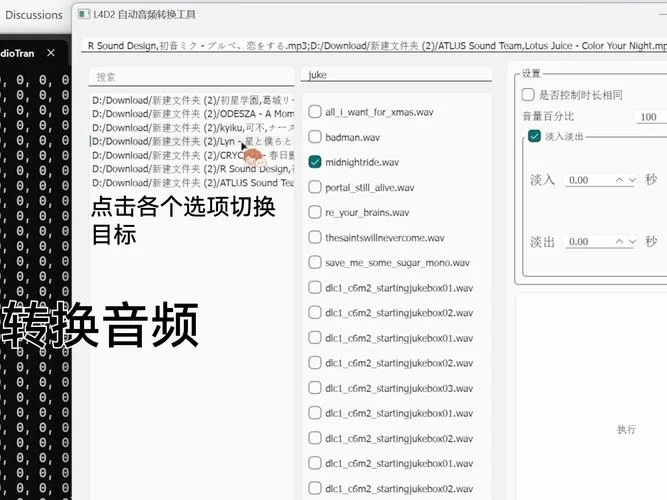667x500 pixels.
Task: Close the dioTran tab in the background window
Action: (x=51, y=53)
